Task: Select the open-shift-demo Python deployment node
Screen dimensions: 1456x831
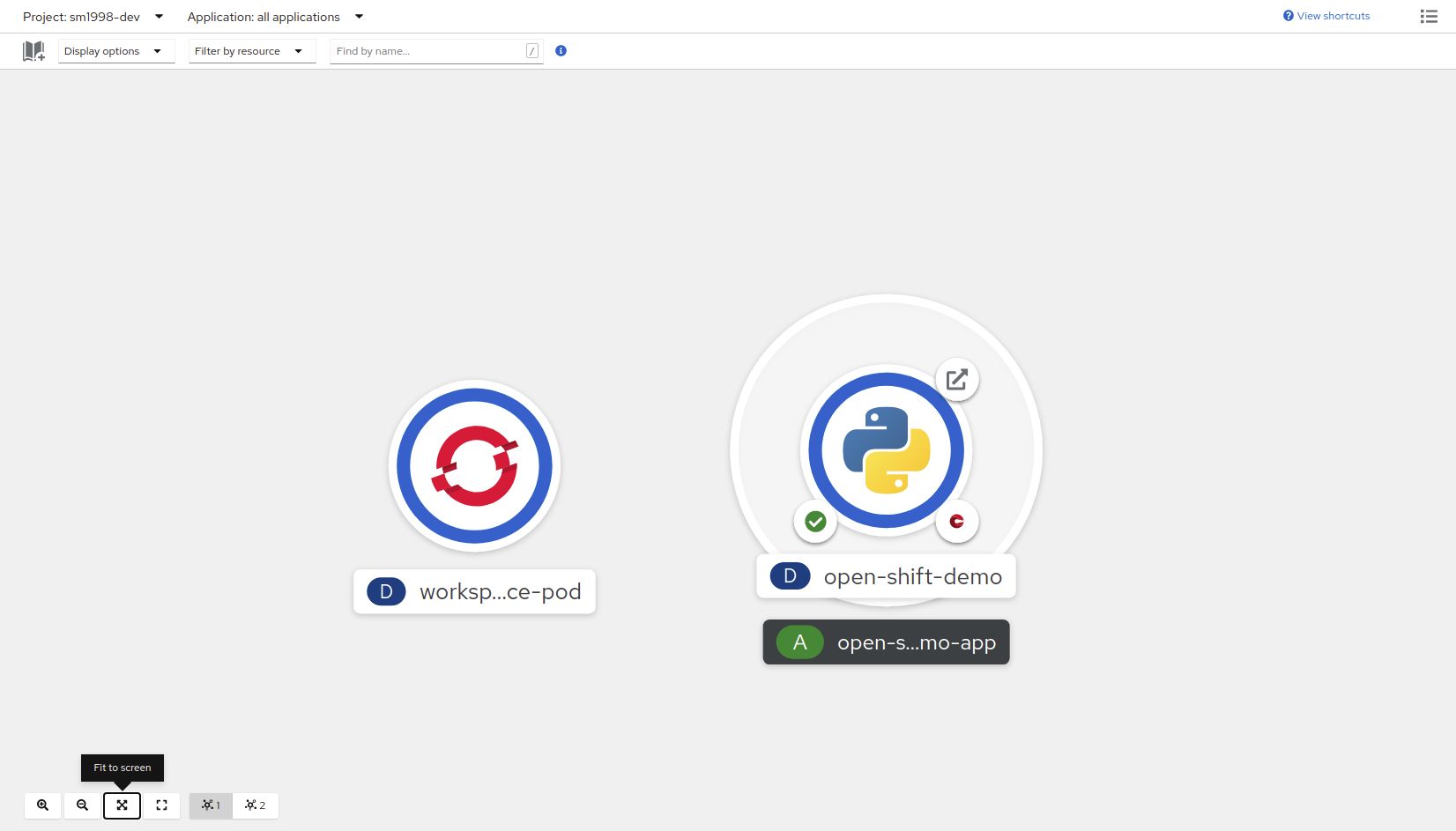Action: [x=886, y=449]
